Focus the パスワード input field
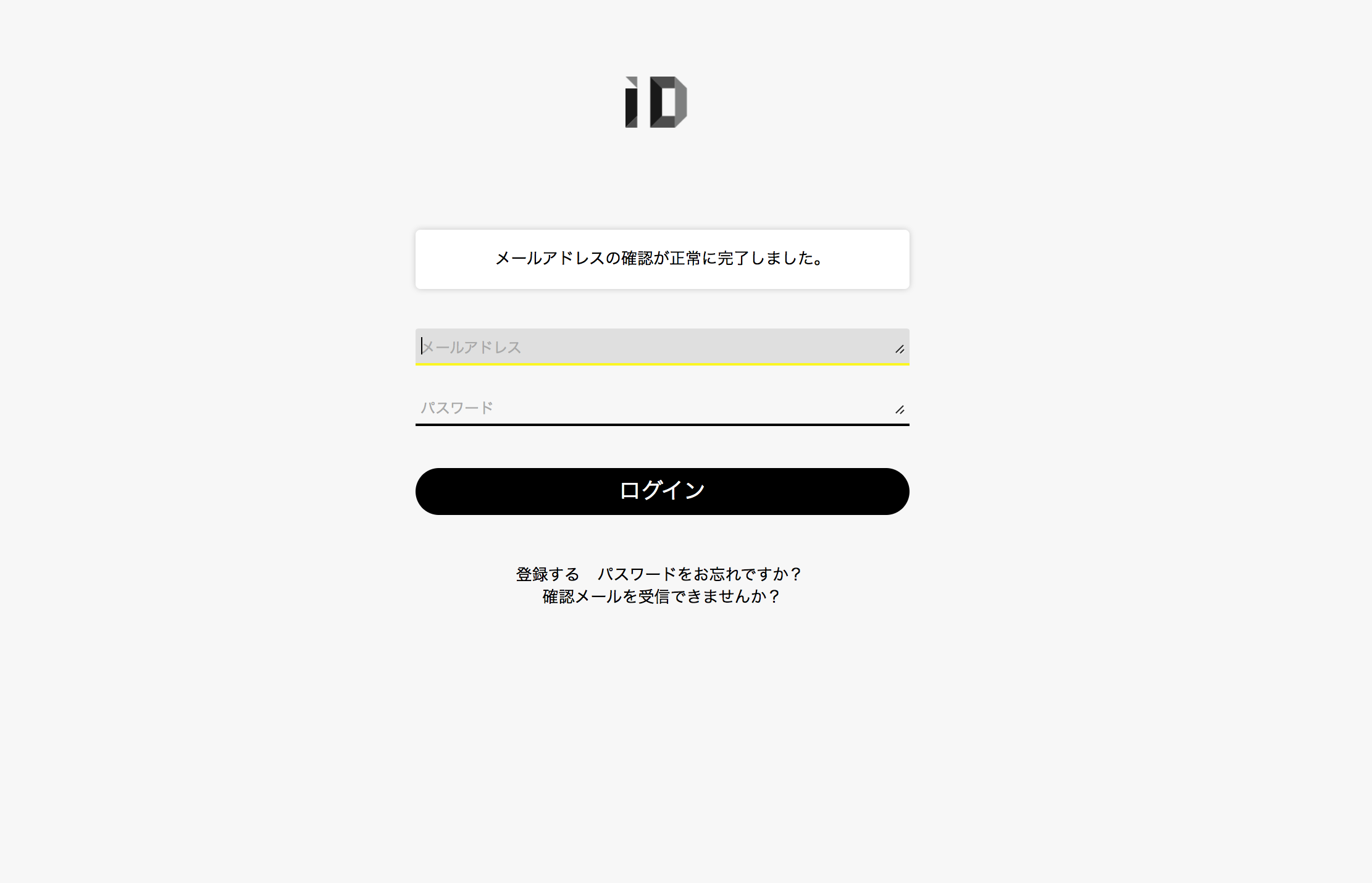Image resolution: width=1372 pixels, height=883 pixels. 662,408
